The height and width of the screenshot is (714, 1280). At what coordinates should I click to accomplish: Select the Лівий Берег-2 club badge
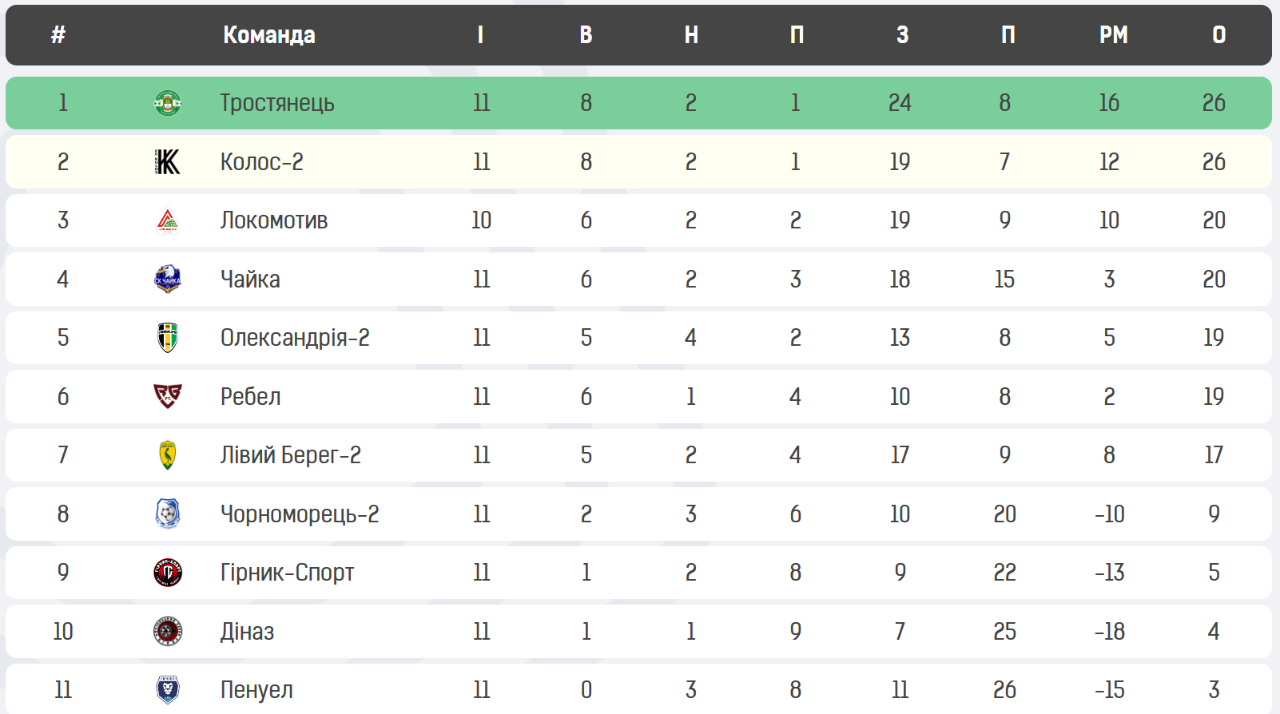point(167,455)
